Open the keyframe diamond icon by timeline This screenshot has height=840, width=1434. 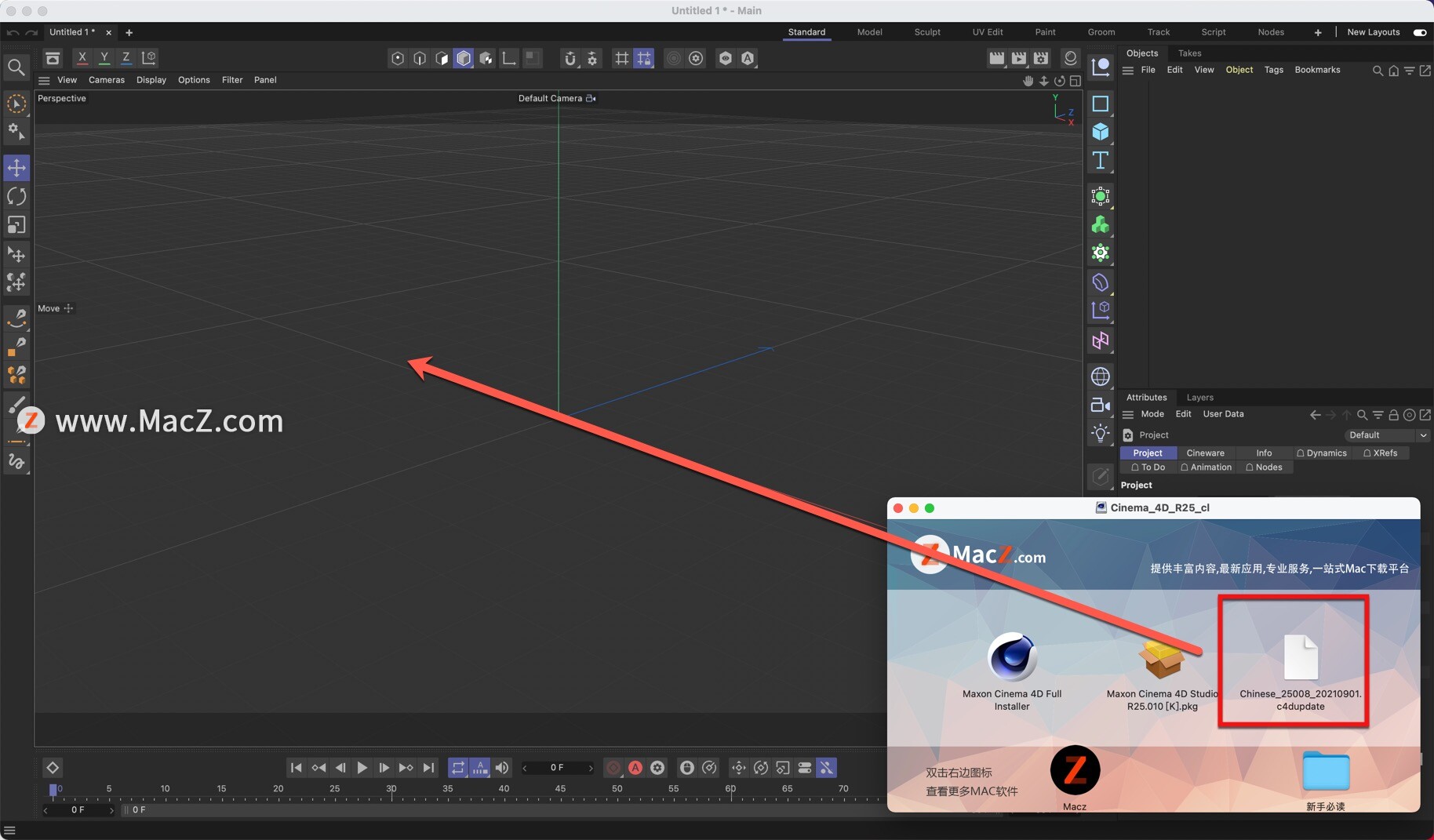point(53,768)
